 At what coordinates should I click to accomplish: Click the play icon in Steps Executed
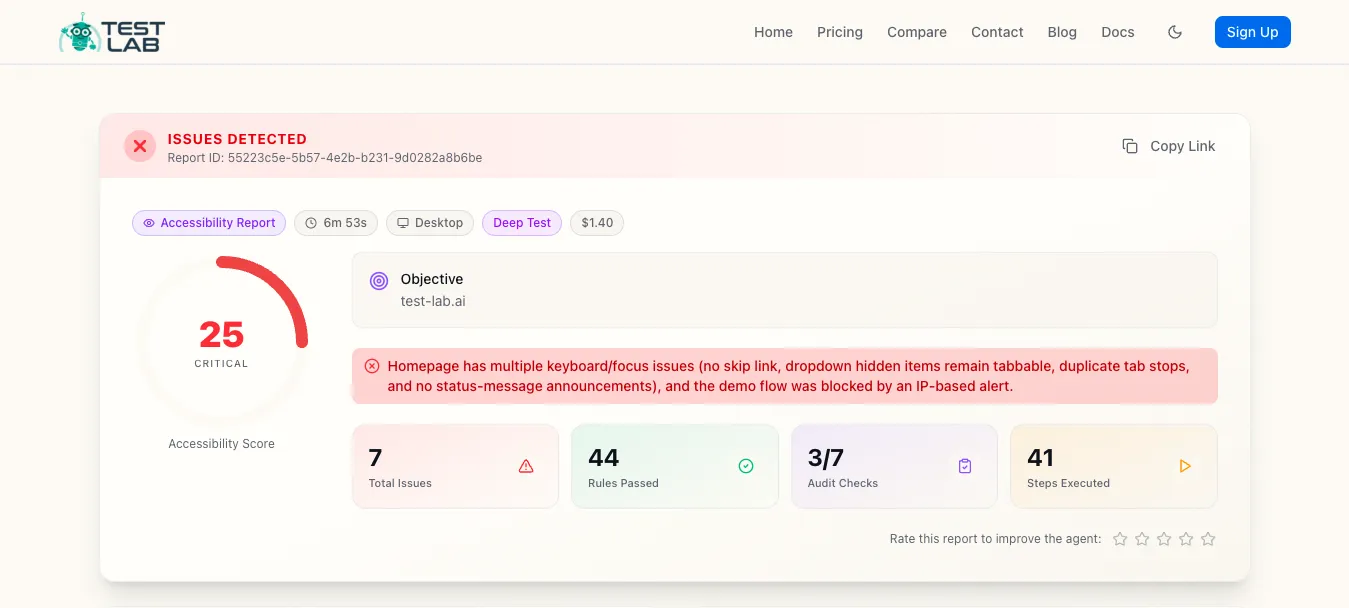coord(1185,466)
